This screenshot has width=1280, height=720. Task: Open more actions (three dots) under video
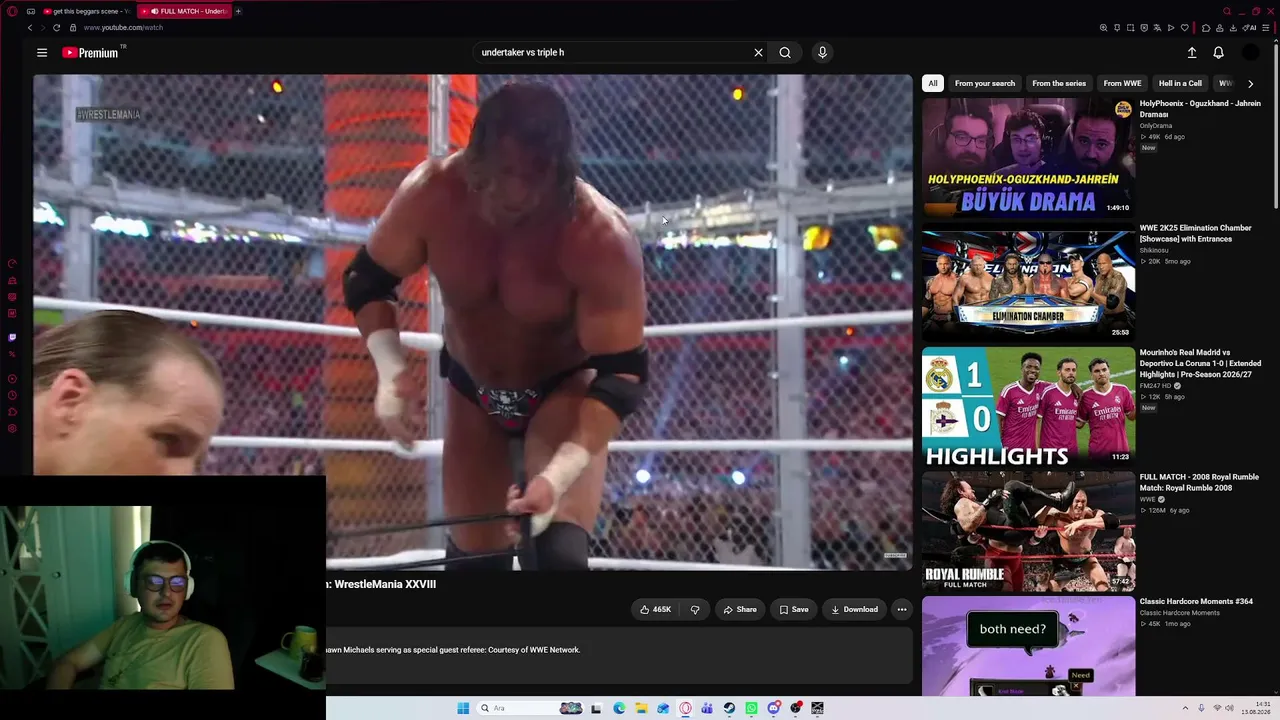point(902,609)
